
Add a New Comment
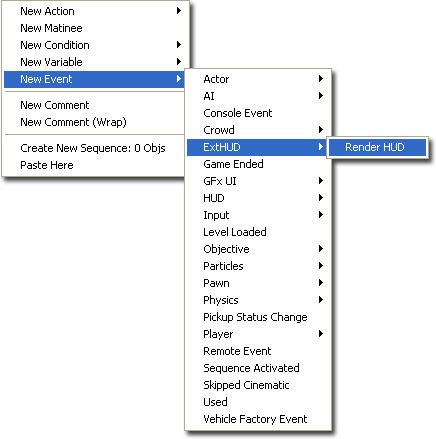[x=94, y=105]
